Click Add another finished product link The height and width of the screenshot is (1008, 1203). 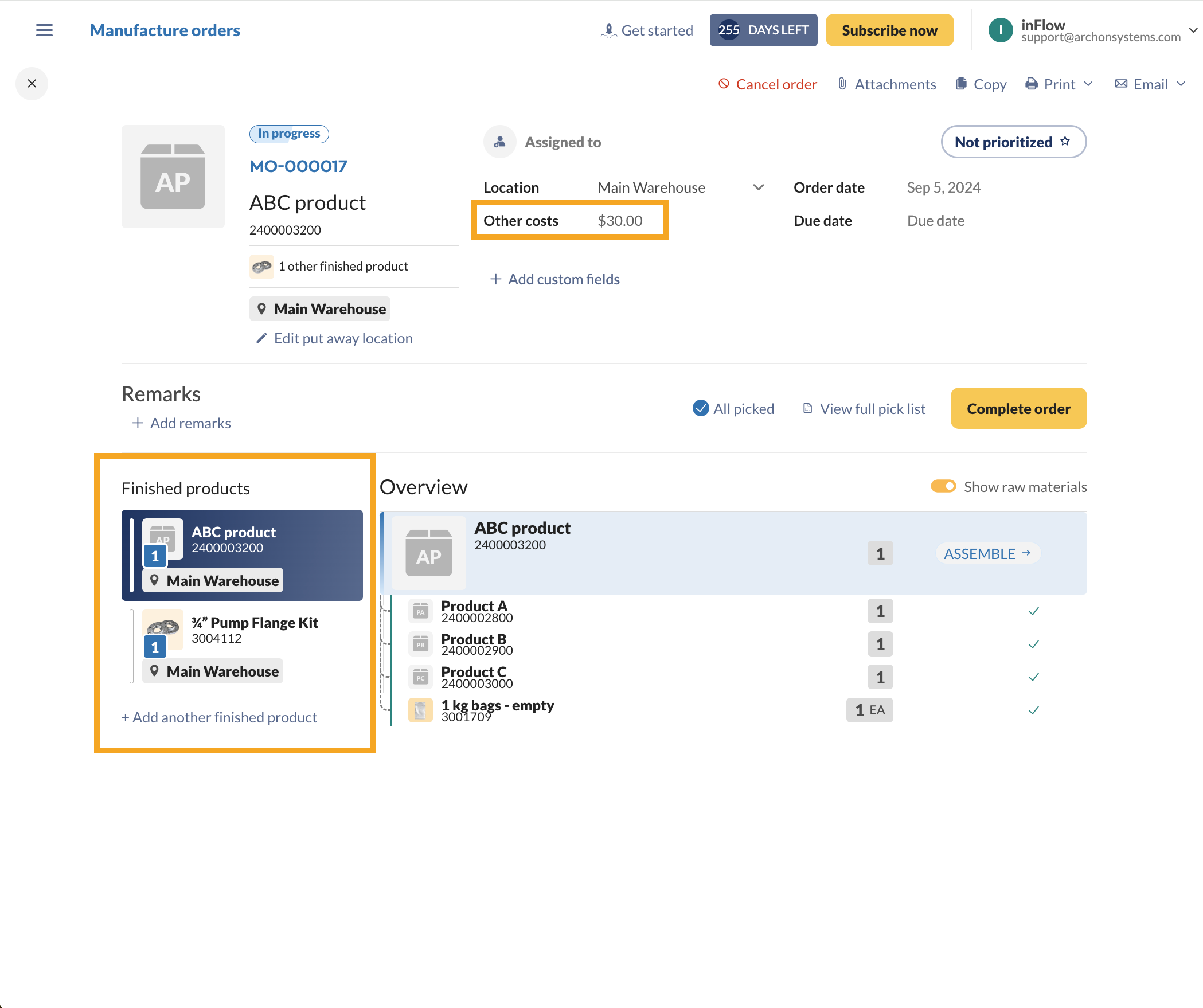[x=220, y=717]
